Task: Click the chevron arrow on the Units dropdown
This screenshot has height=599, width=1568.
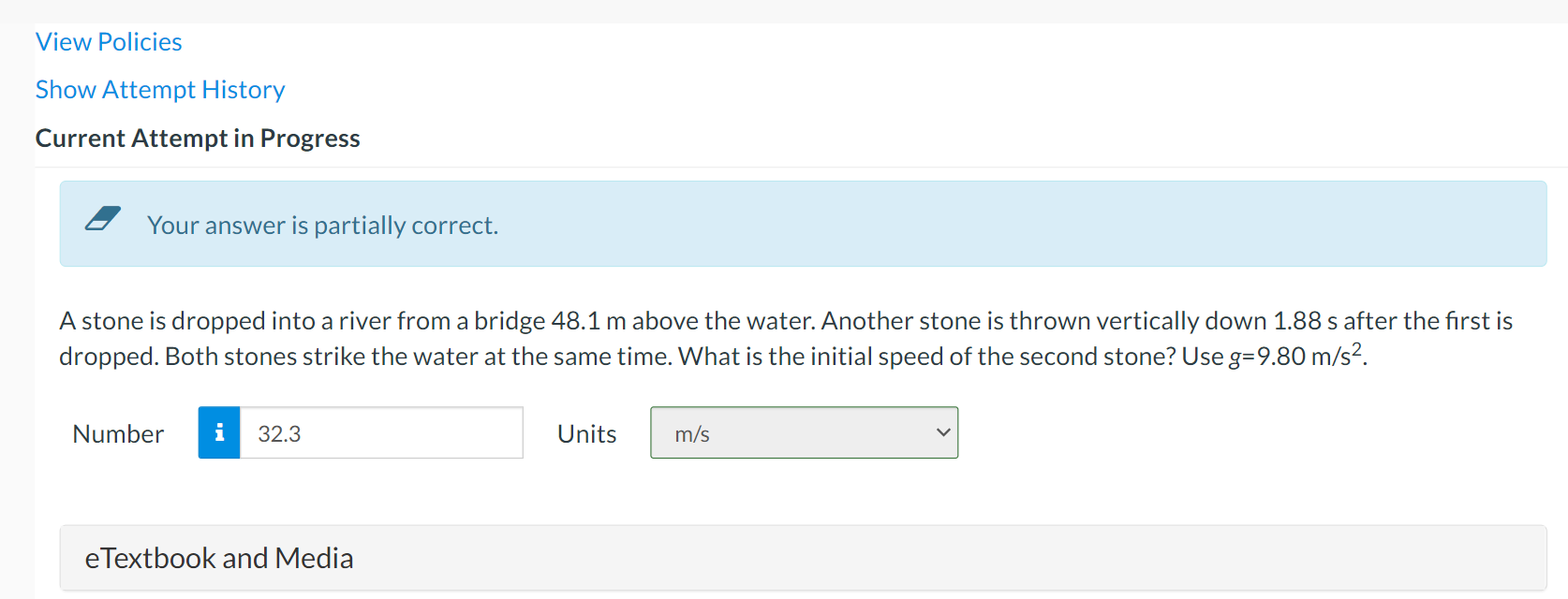Action: (942, 432)
